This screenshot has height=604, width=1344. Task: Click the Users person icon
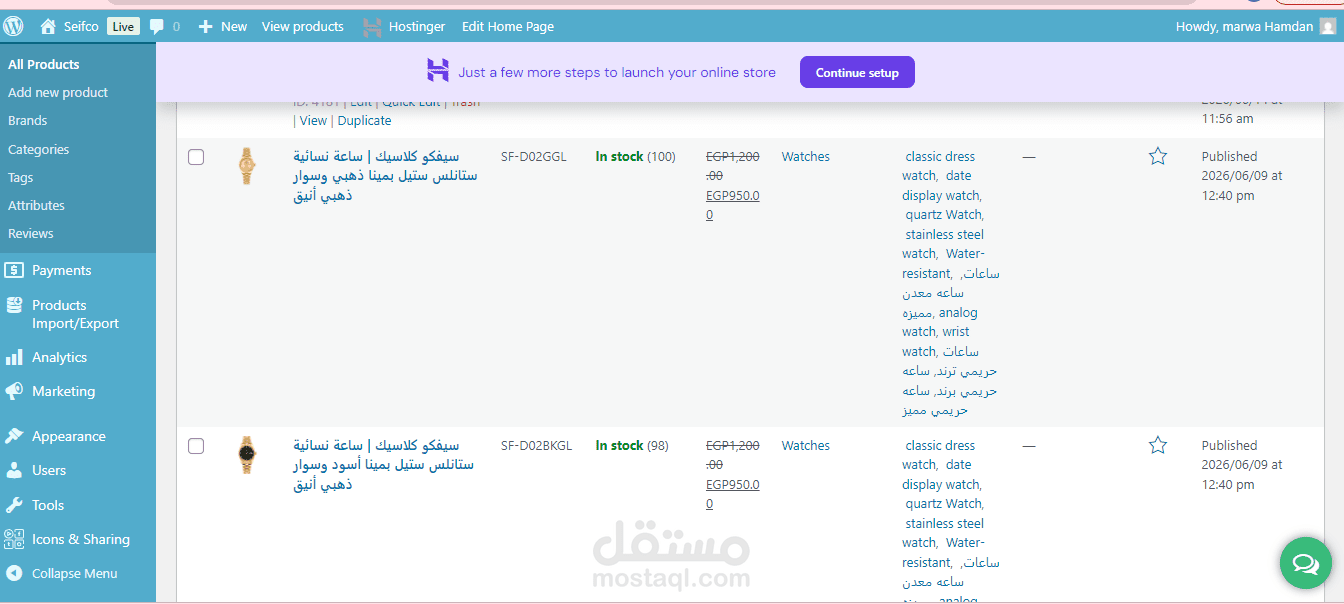(15, 470)
